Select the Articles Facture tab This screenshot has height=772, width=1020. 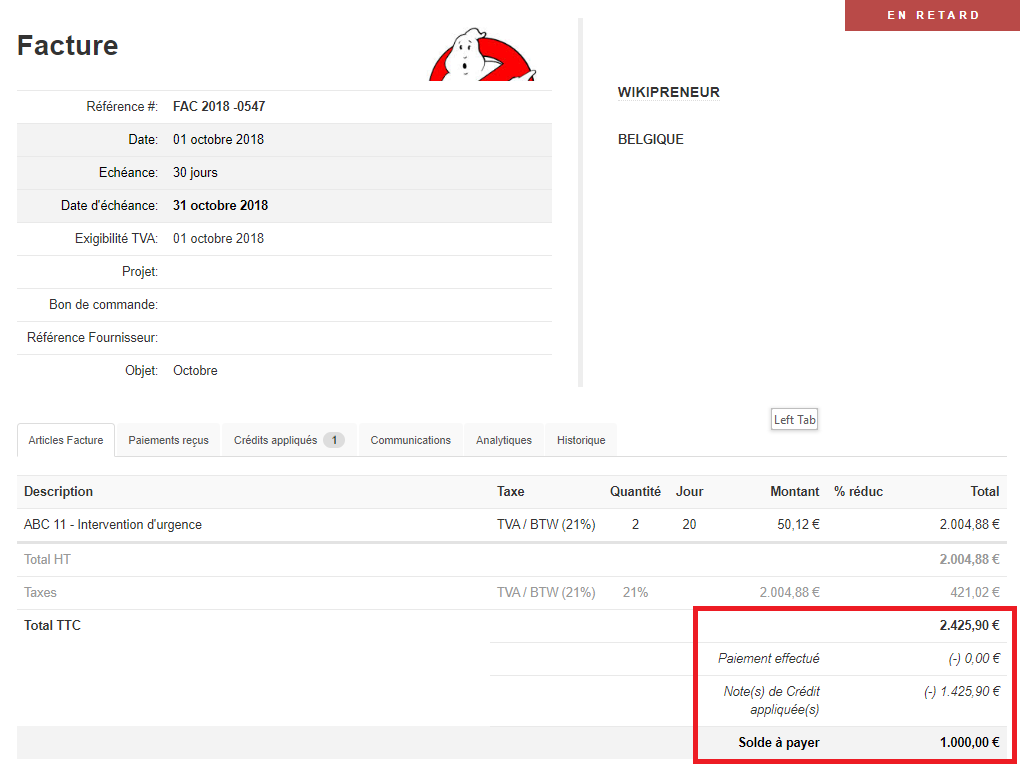[65, 440]
